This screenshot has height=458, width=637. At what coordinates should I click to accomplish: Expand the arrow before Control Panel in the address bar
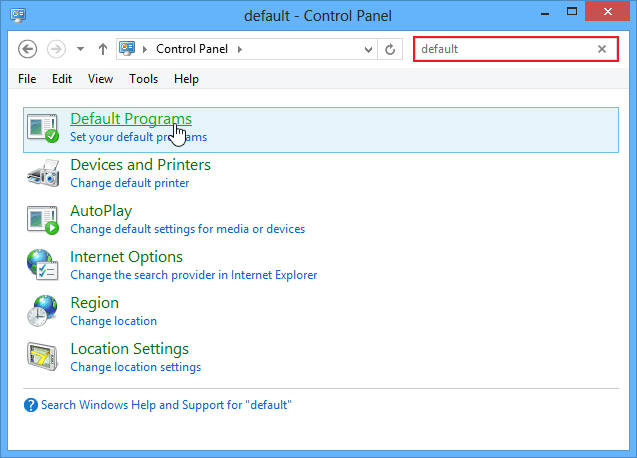pyautogui.click(x=145, y=50)
